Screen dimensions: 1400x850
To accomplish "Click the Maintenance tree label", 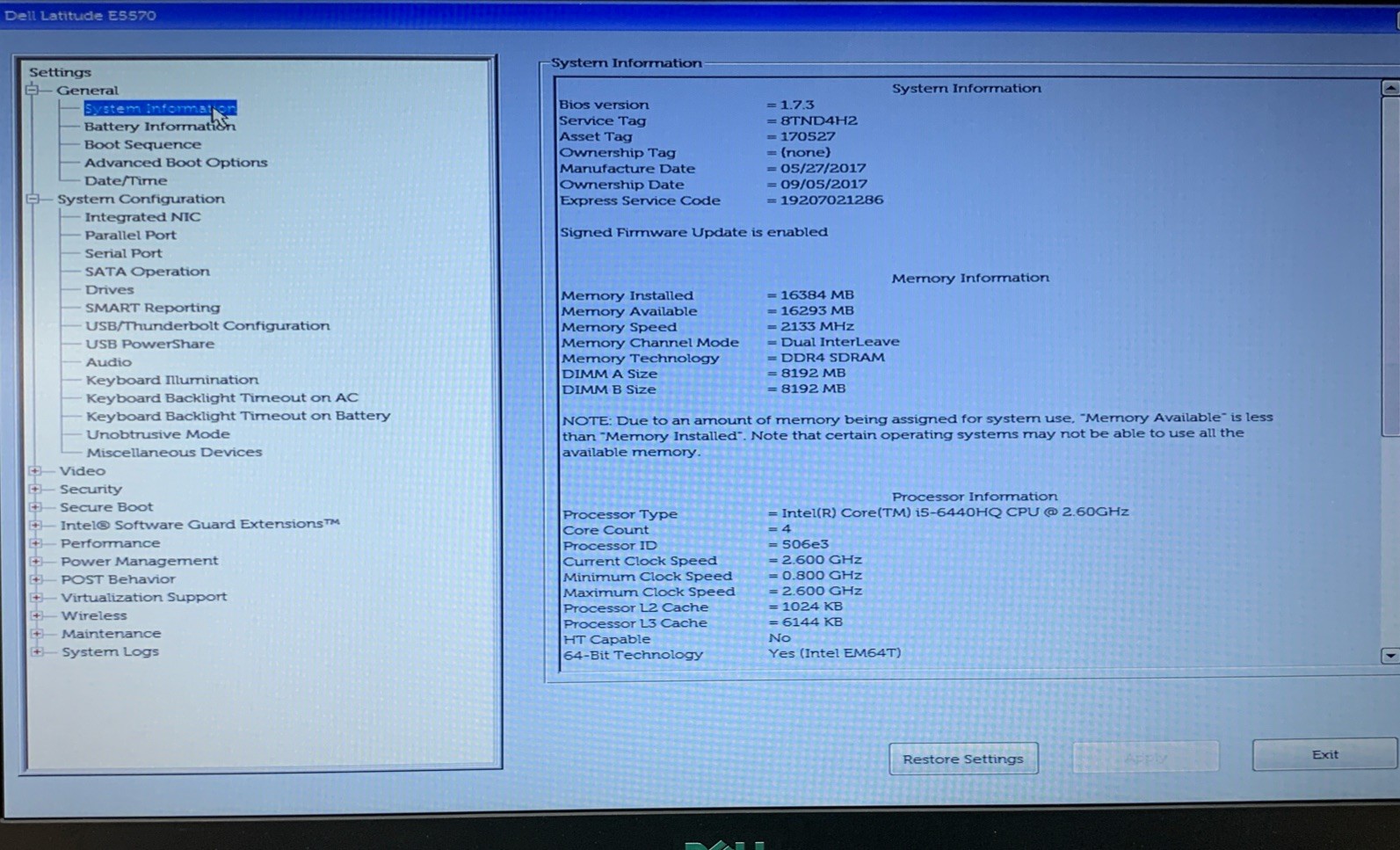I will tap(111, 633).
